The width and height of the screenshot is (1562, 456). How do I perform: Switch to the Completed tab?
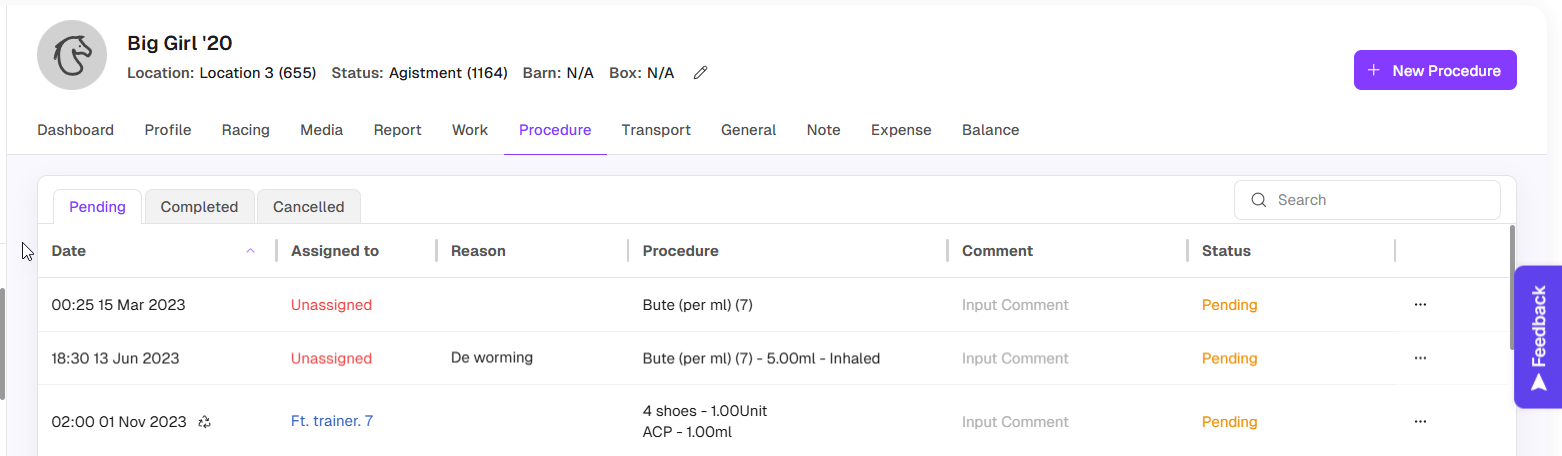[199, 207]
